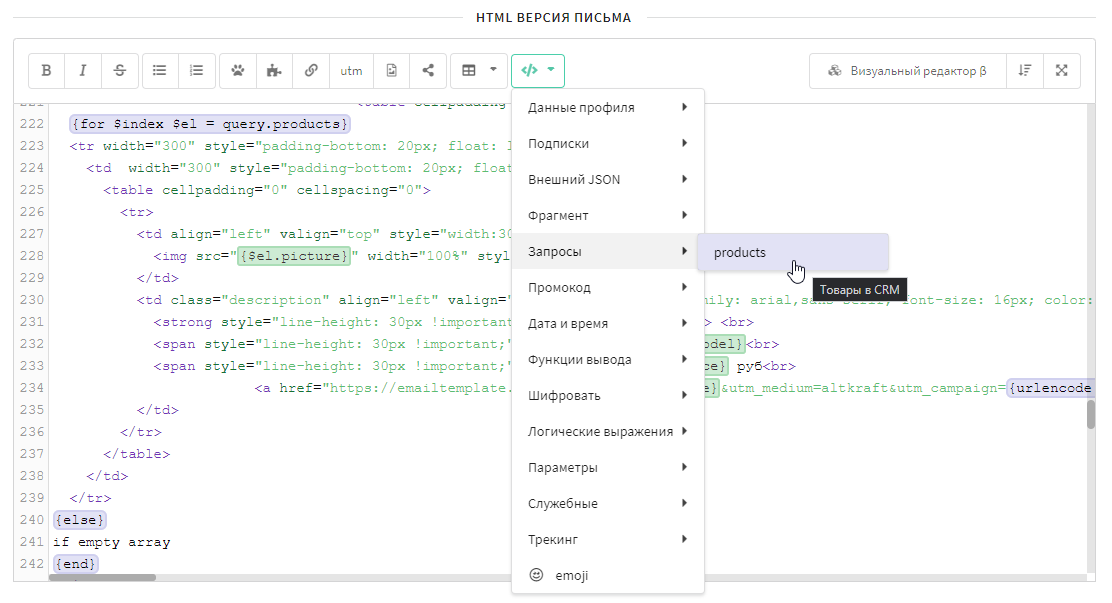Screen dimensions: 1112x603
Task: Click the <strong style code on line 231
Action: point(333,322)
